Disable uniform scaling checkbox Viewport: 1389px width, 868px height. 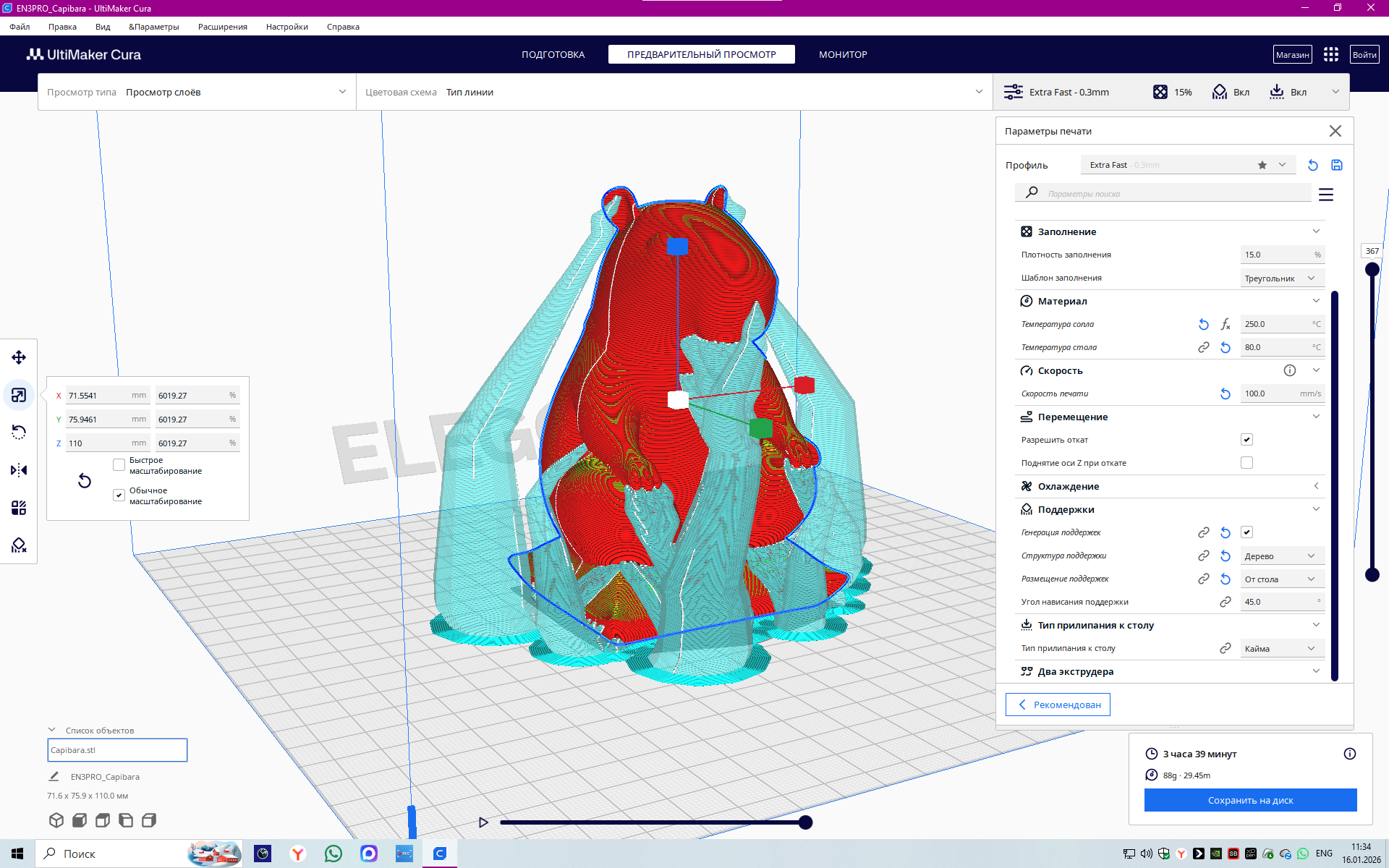tap(119, 495)
